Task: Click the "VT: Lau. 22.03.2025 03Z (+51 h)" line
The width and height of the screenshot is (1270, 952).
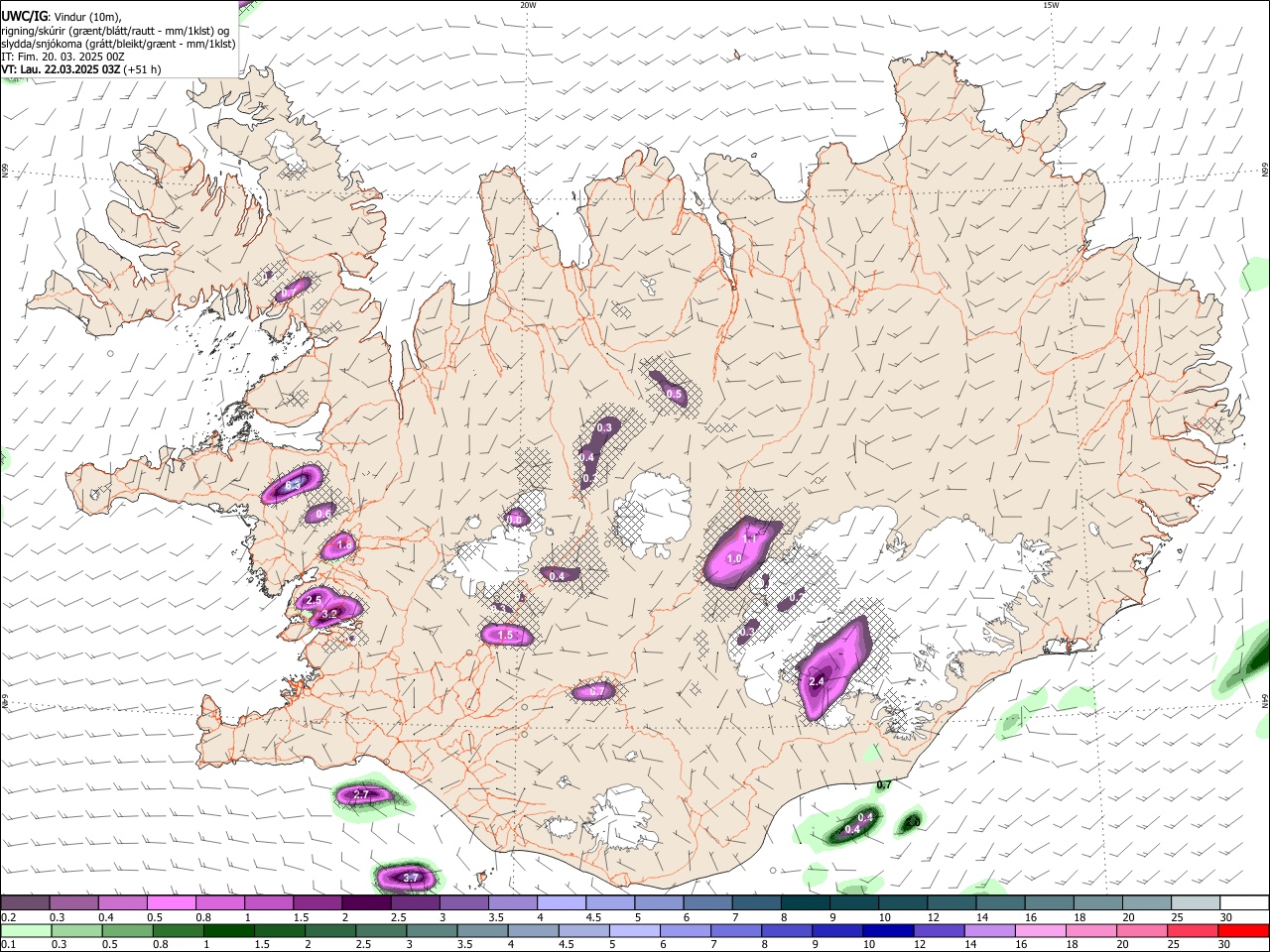Action: 80,69
